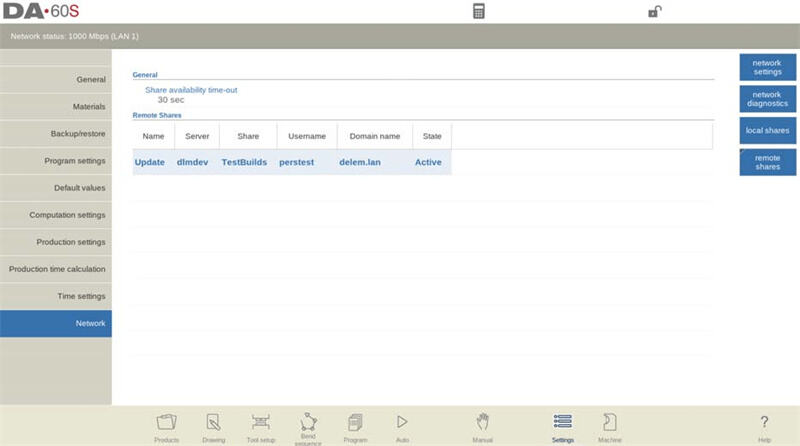Viewport: 800px width, 446px height.
Task: Switch to Manual mode hand icon
Action: [x=482, y=425]
